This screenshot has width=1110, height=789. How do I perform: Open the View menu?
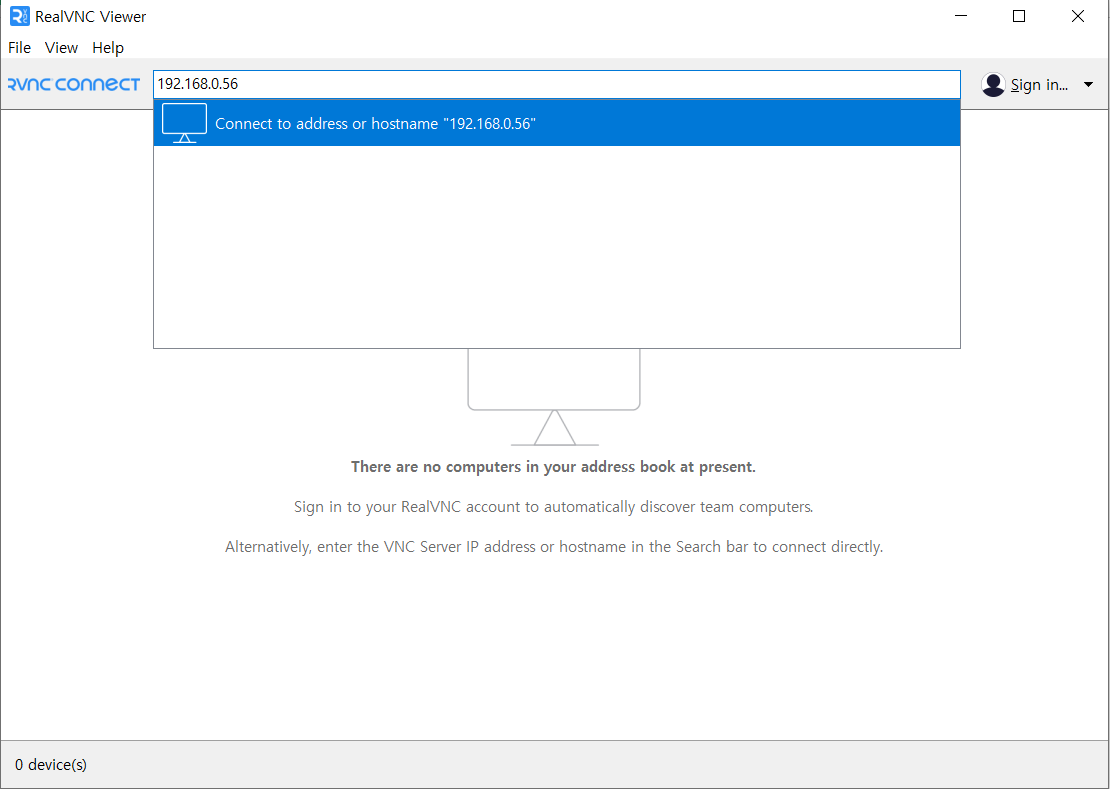pyautogui.click(x=61, y=47)
